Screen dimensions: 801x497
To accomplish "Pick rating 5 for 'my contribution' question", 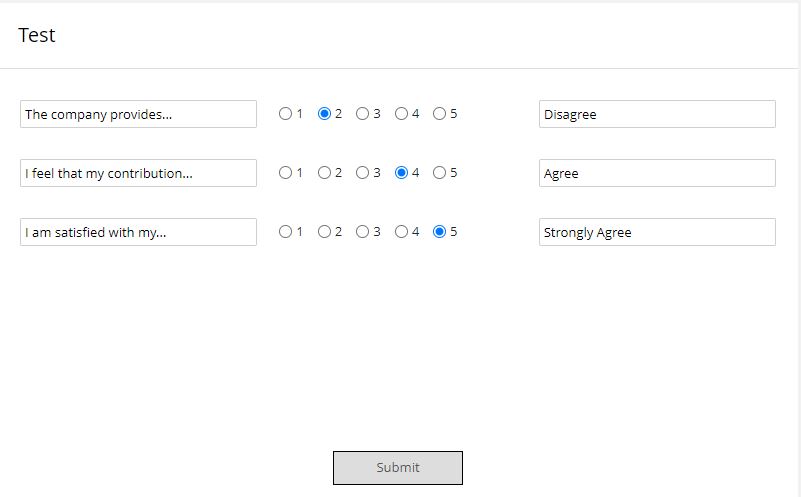I will coord(439,173).
